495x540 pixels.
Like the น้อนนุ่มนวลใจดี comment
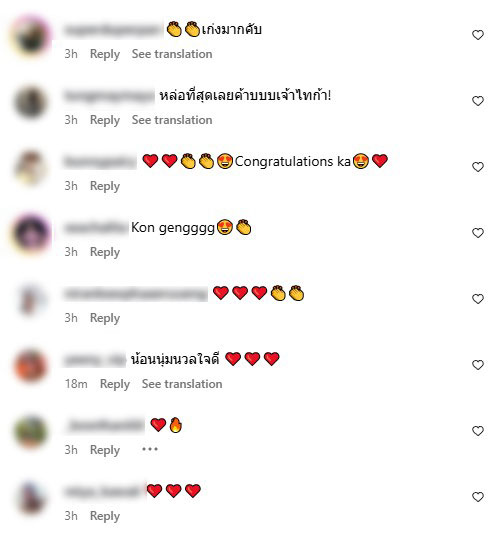click(477, 365)
